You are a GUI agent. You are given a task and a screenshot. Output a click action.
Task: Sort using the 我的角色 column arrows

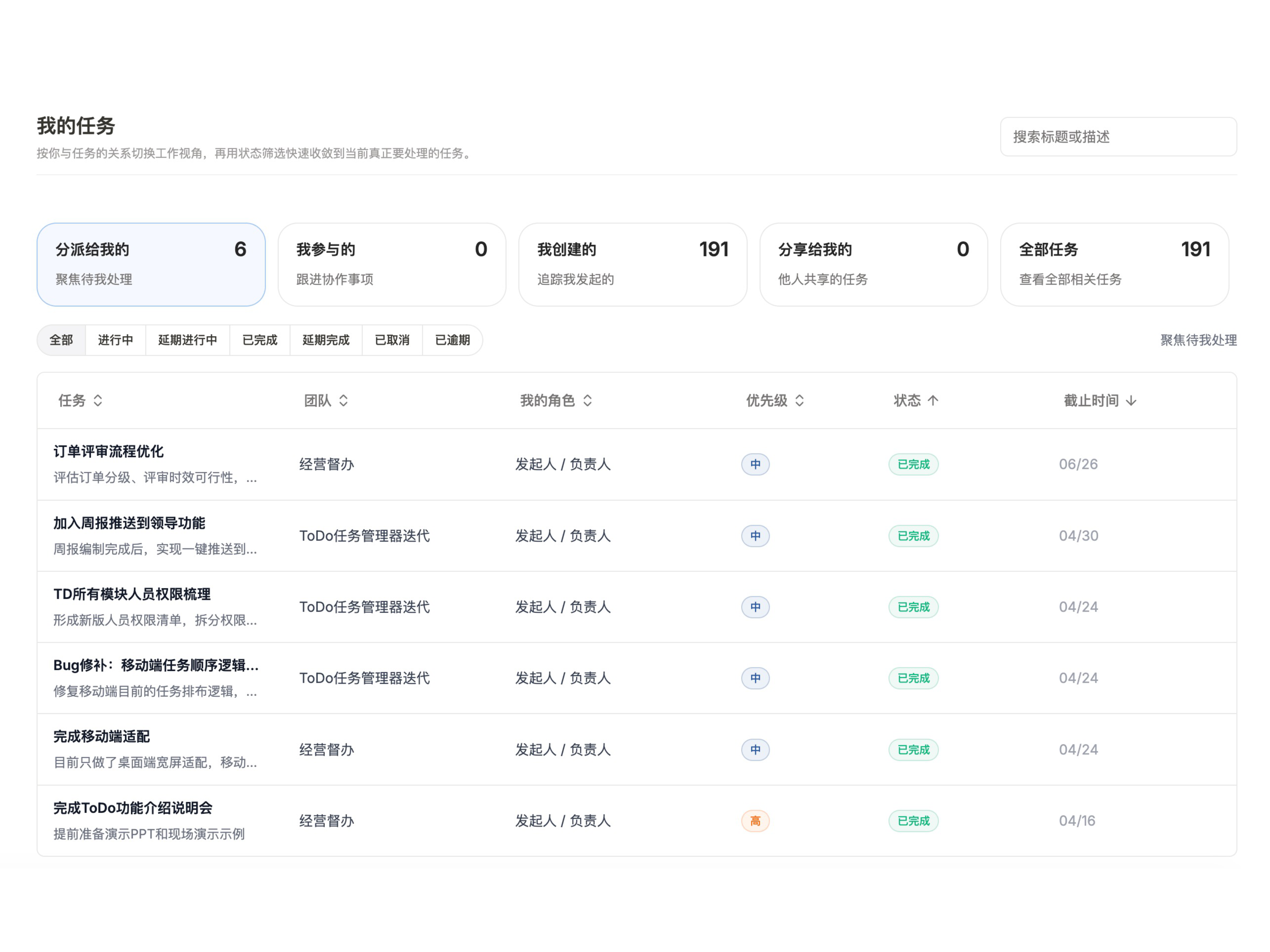tap(587, 400)
